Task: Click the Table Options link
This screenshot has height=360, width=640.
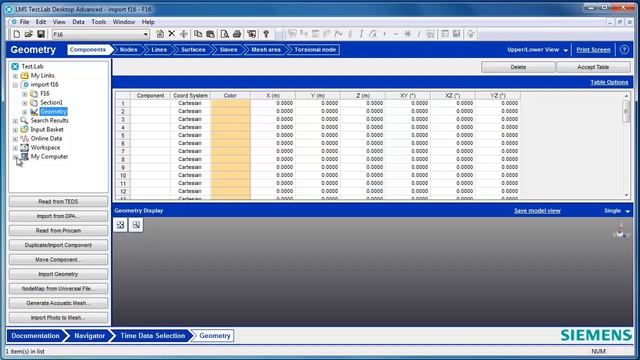Action: coord(609,82)
